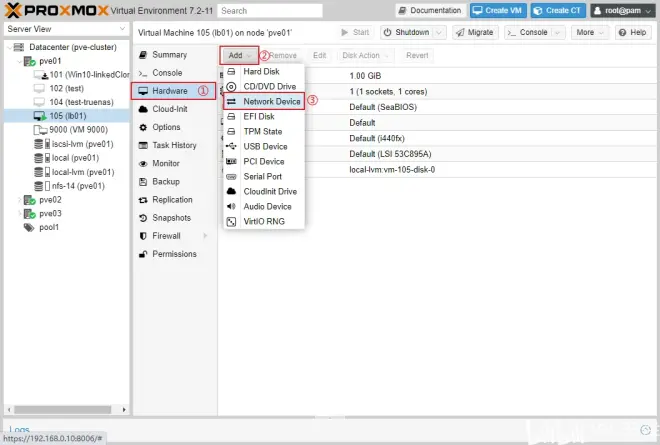Click the Snapshots history icon
Viewport: 660px width, 445px height.
coord(143,218)
